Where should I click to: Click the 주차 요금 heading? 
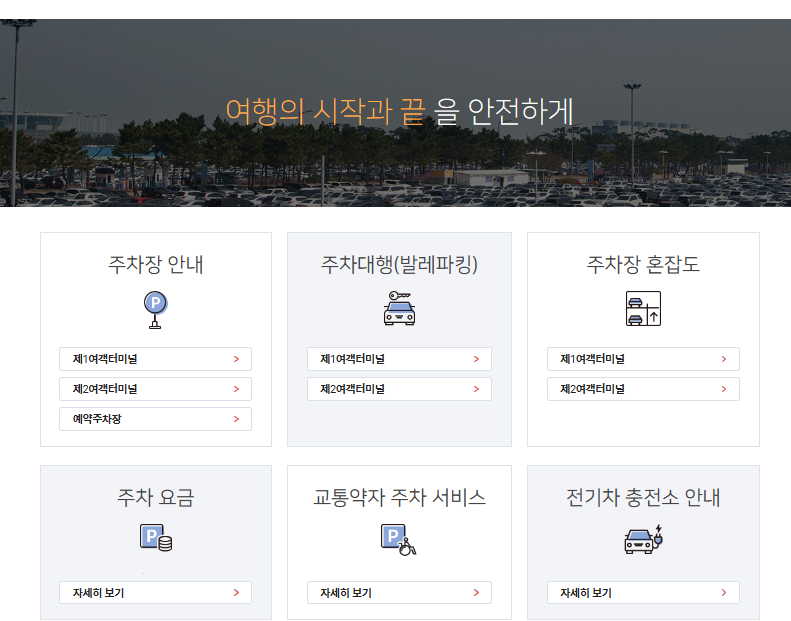pos(156,497)
